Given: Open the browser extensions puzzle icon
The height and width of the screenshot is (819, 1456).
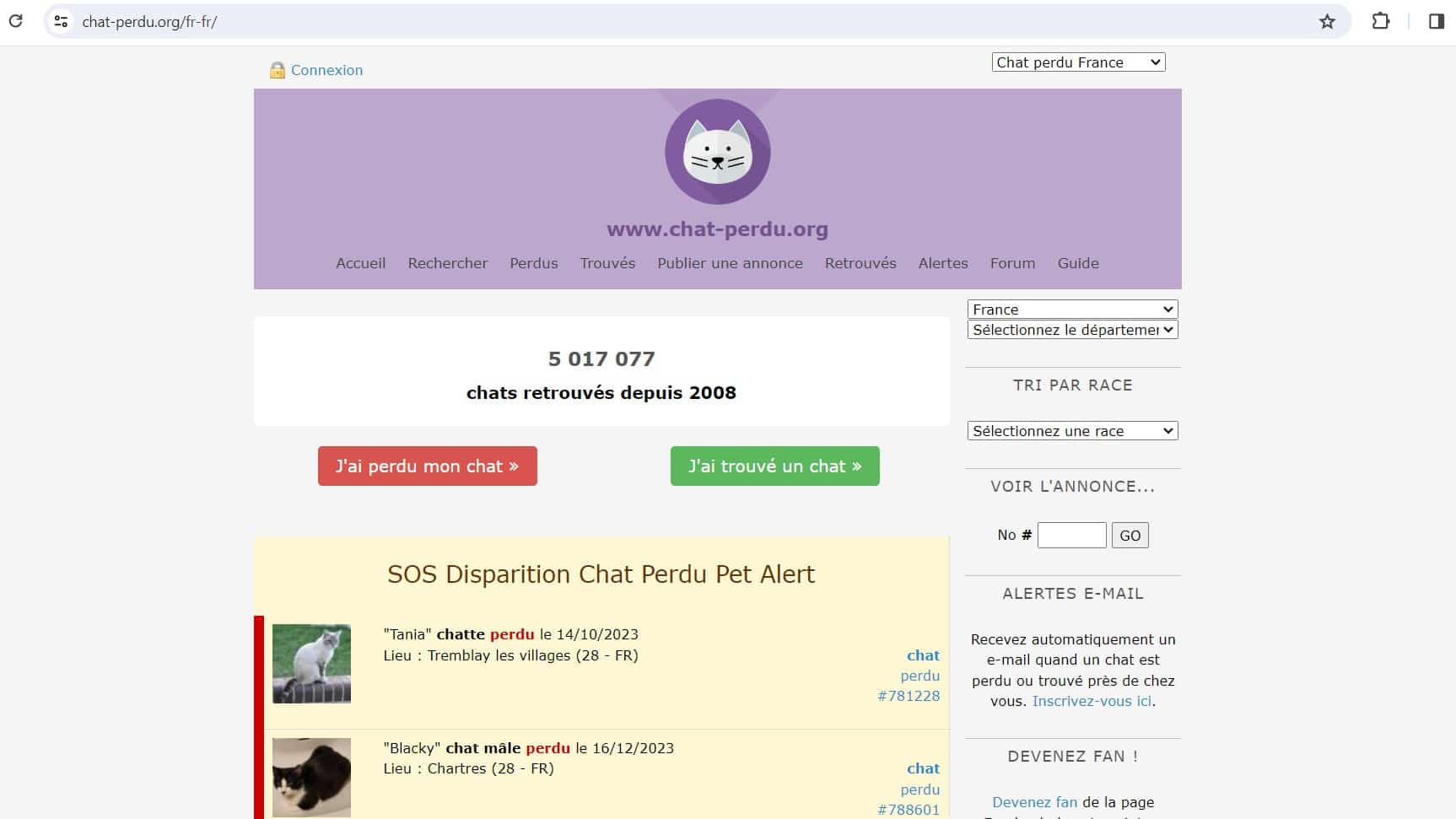Looking at the screenshot, I should (1380, 22).
